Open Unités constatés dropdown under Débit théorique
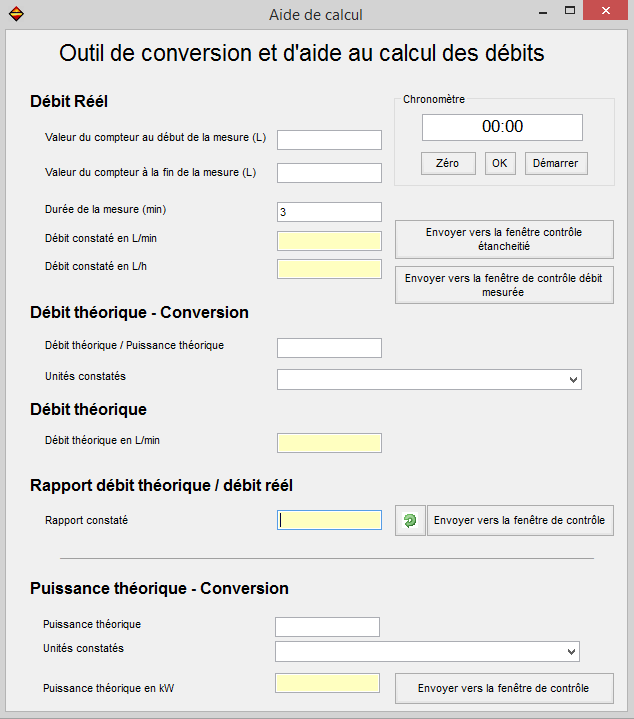 click(x=430, y=380)
